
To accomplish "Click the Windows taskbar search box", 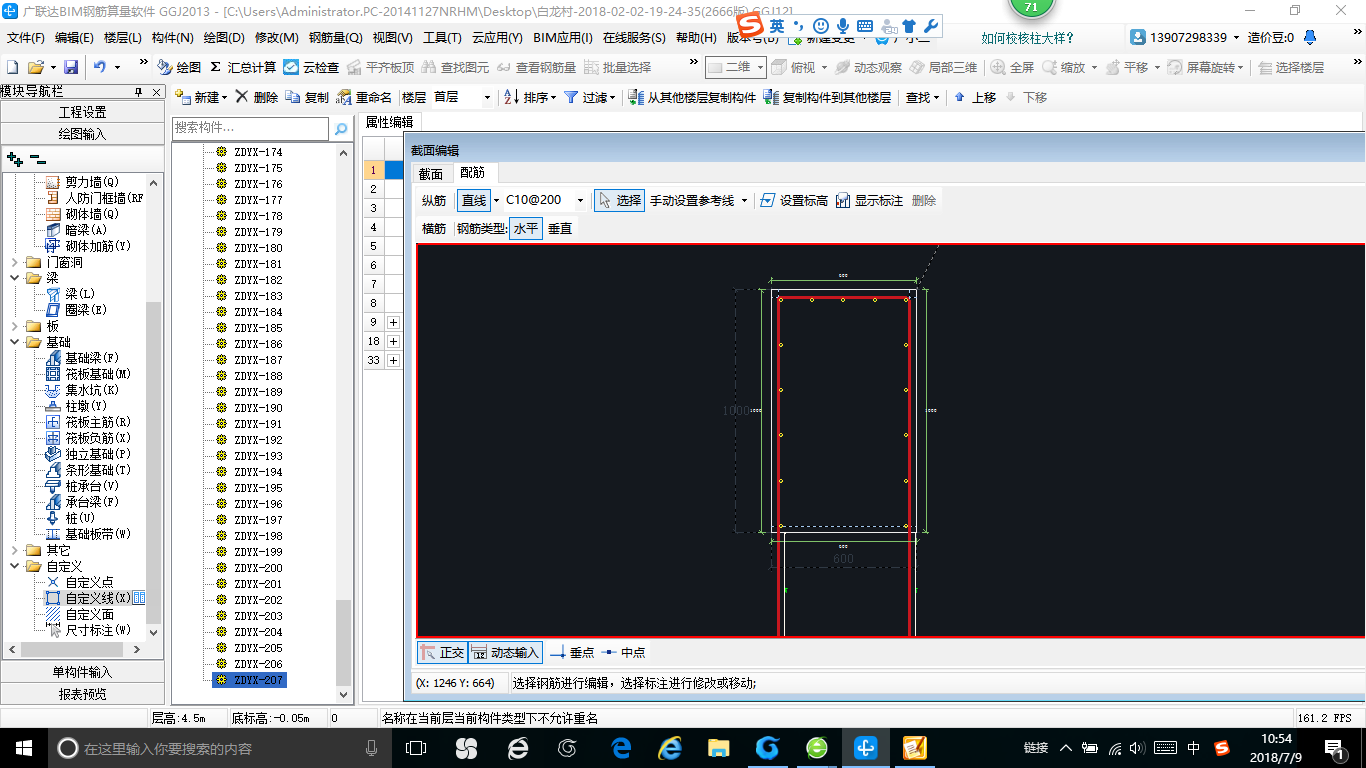I will (x=220, y=747).
